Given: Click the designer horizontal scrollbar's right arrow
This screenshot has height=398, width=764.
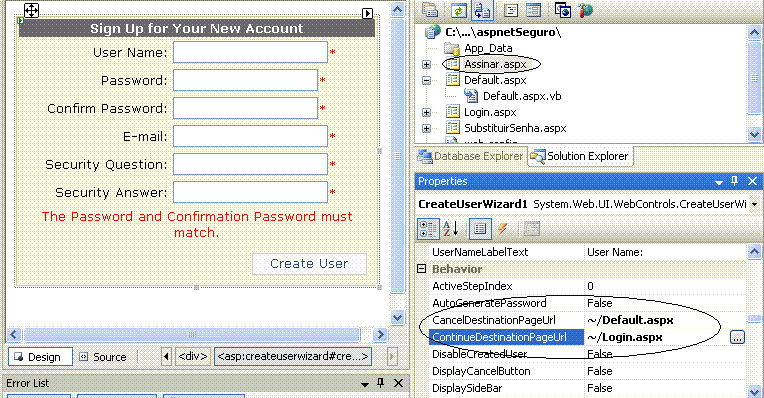Looking at the screenshot, I should coord(381,335).
